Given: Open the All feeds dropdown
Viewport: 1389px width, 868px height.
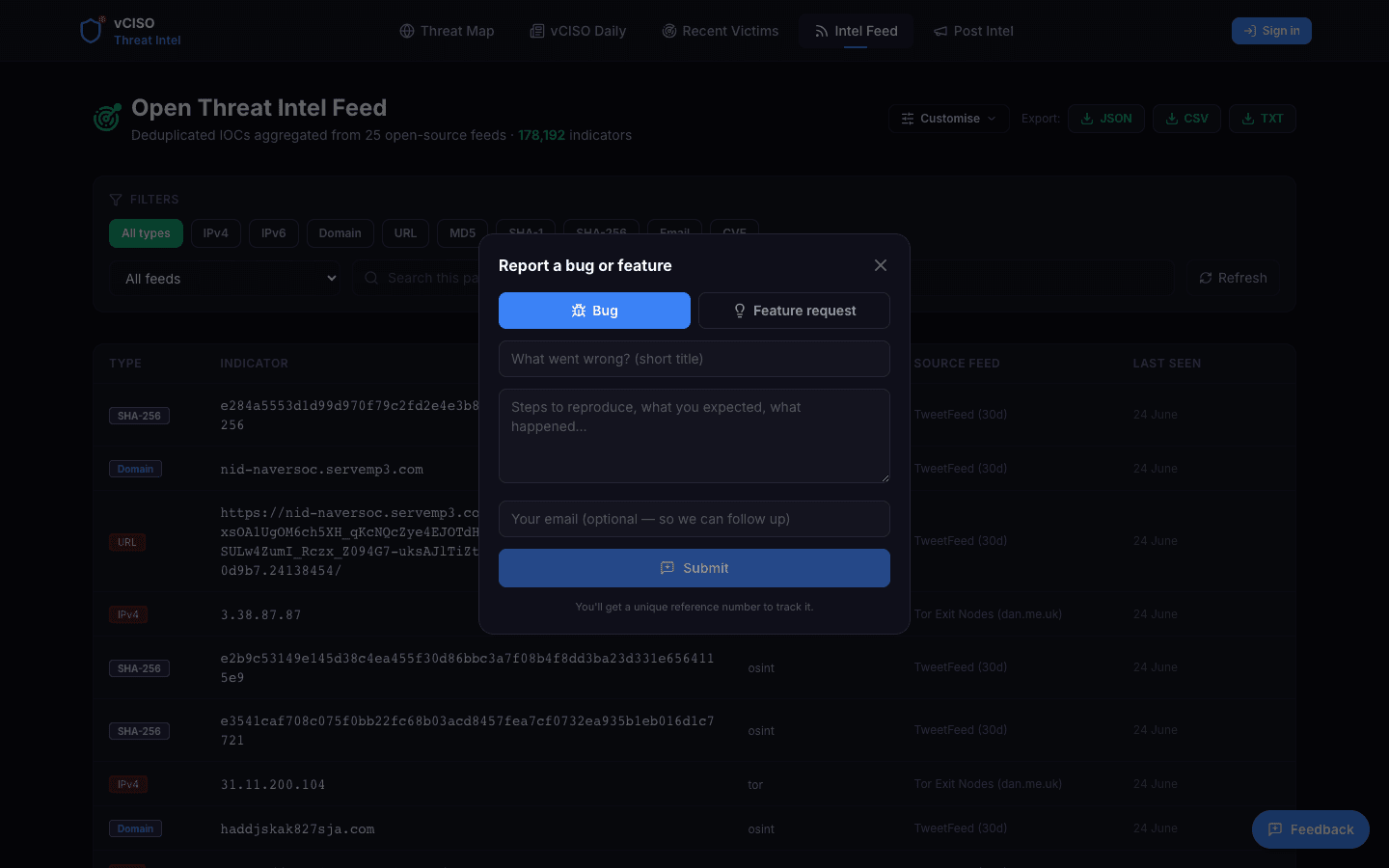Looking at the screenshot, I should pos(226,279).
